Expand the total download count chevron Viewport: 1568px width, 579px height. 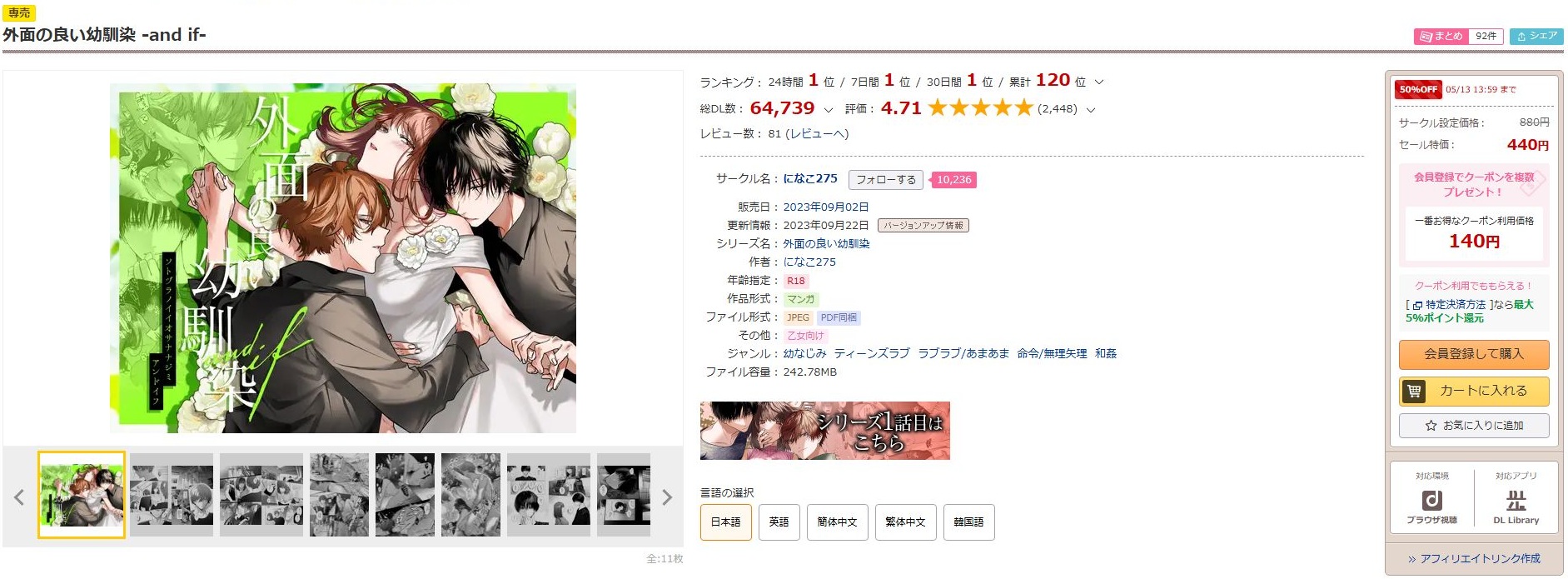[828, 110]
